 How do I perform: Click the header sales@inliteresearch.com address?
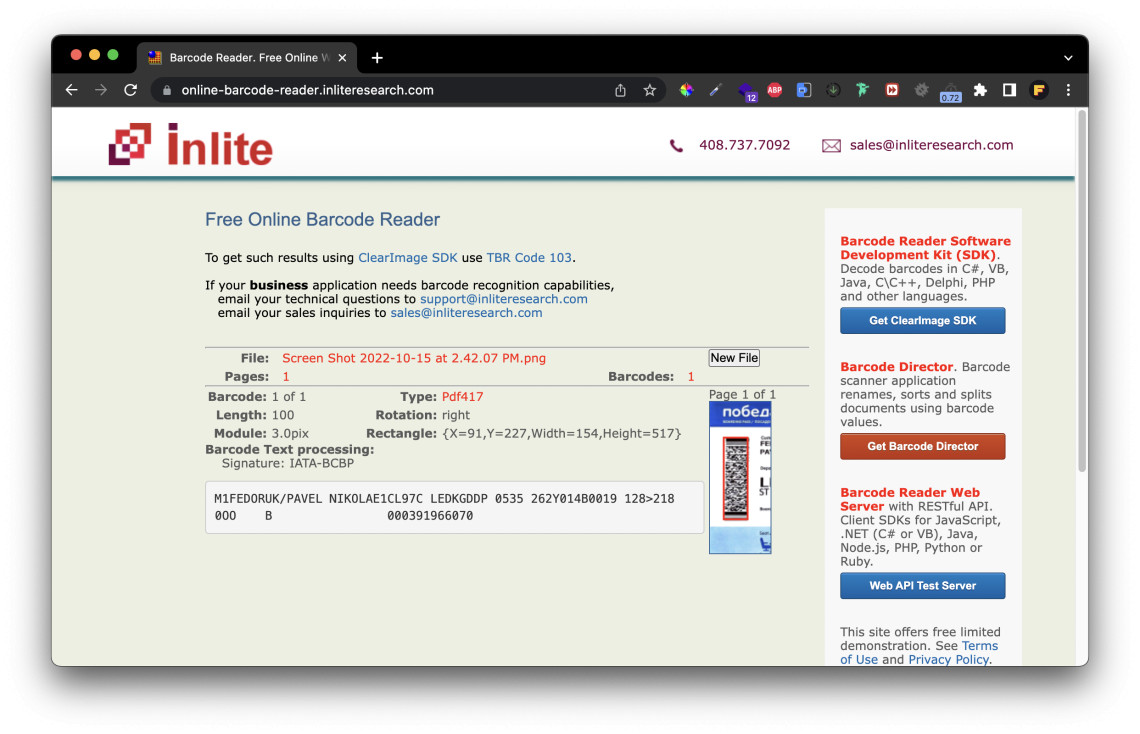coord(931,145)
